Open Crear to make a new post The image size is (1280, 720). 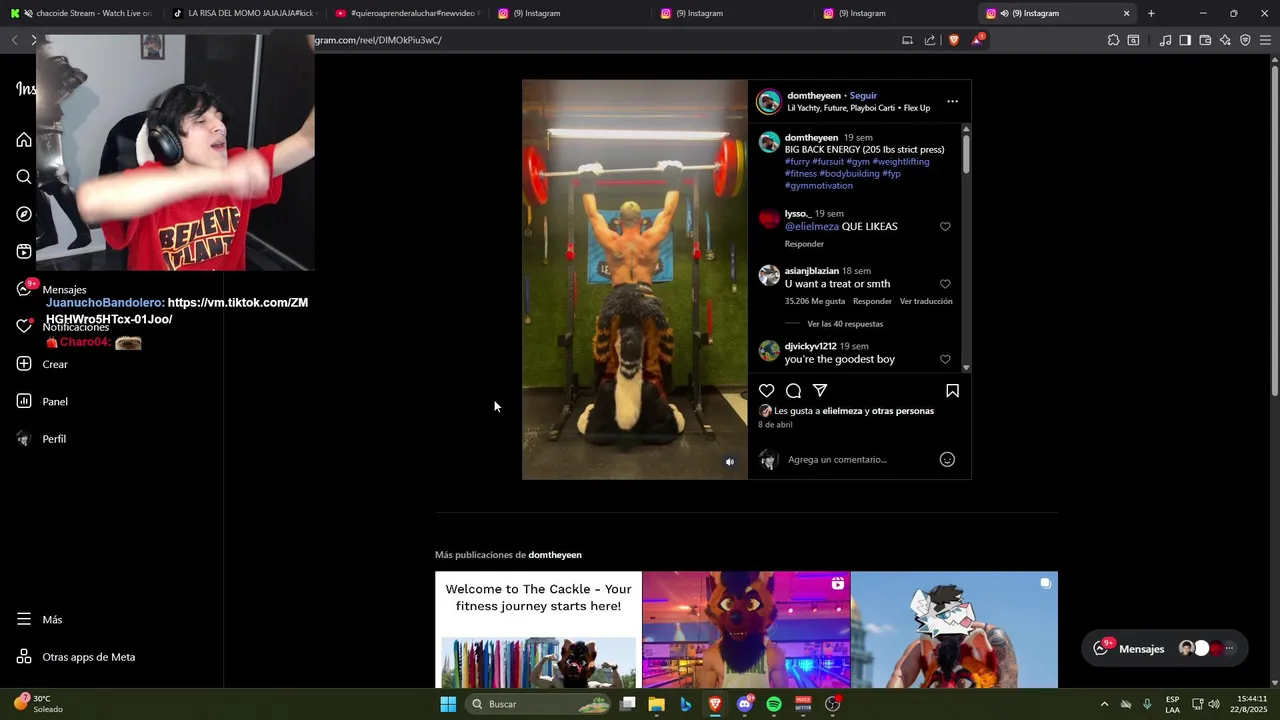[42, 364]
